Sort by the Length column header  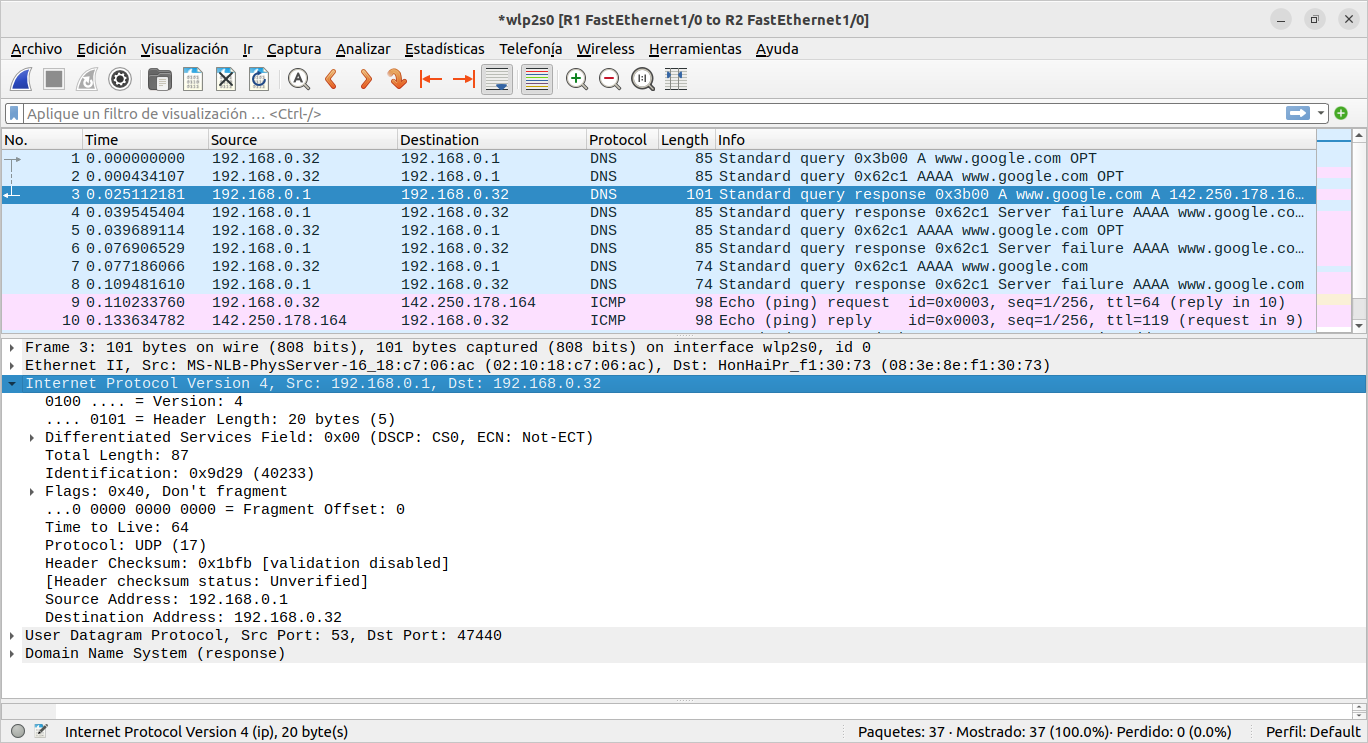(685, 140)
